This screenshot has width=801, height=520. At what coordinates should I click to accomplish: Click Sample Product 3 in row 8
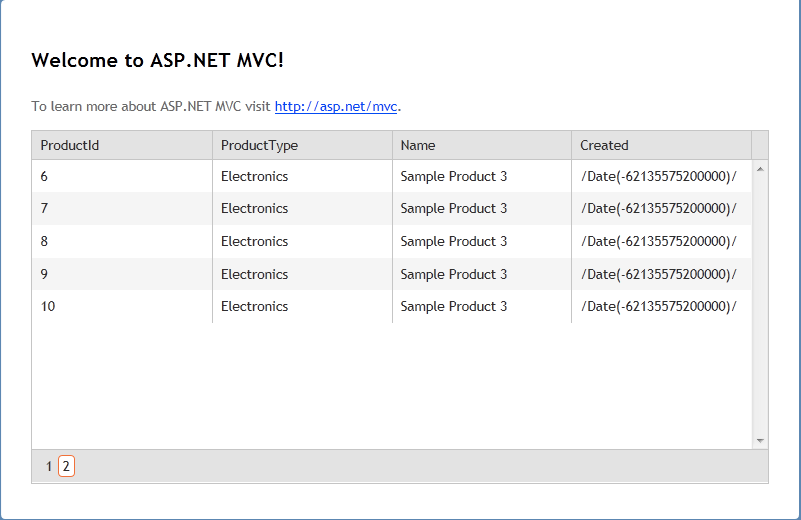454,241
